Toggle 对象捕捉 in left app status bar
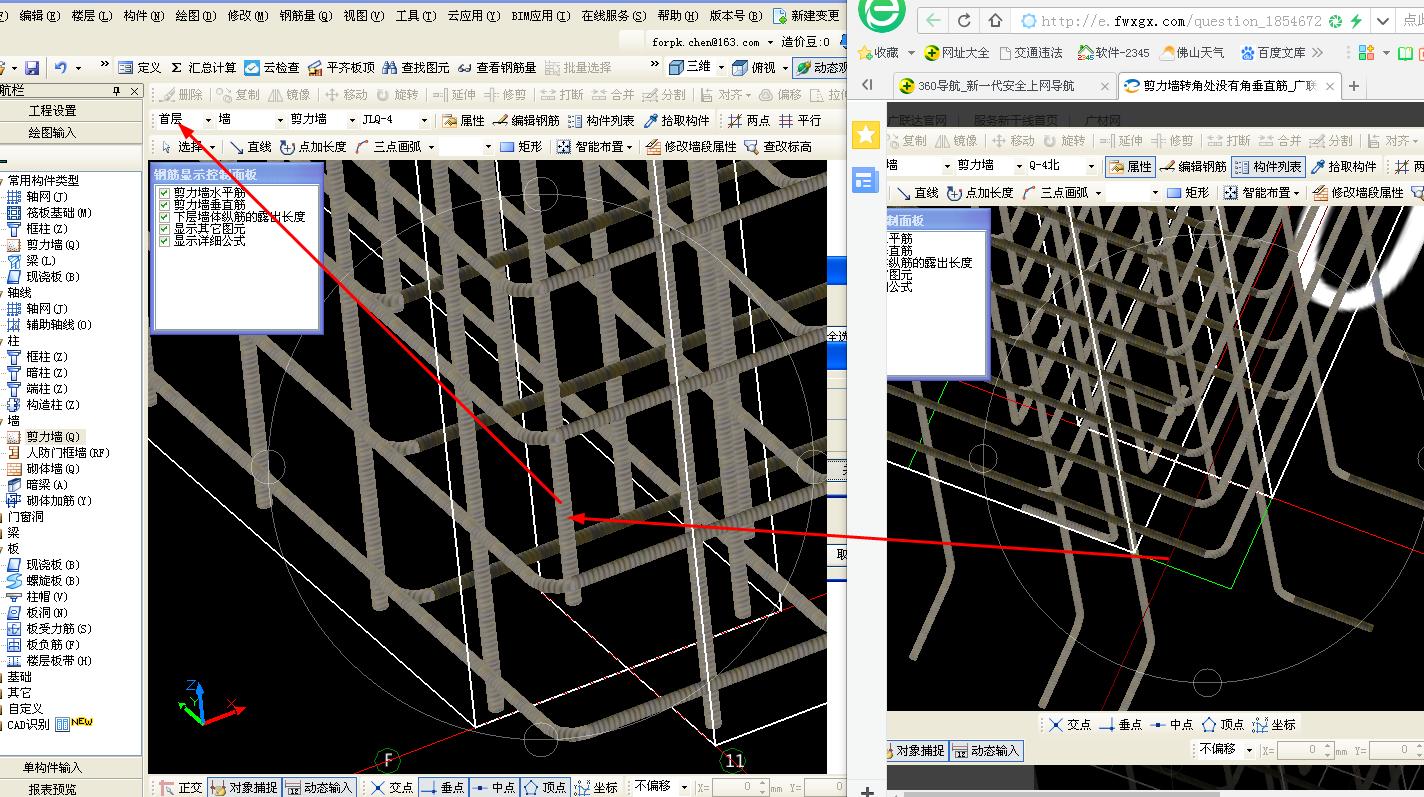This screenshot has width=1424, height=797. (x=245, y=788)
